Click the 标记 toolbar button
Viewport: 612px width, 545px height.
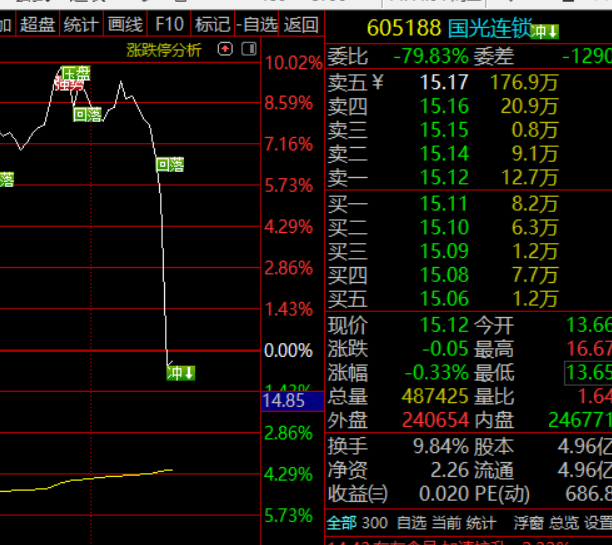click(x=212, y=25)
